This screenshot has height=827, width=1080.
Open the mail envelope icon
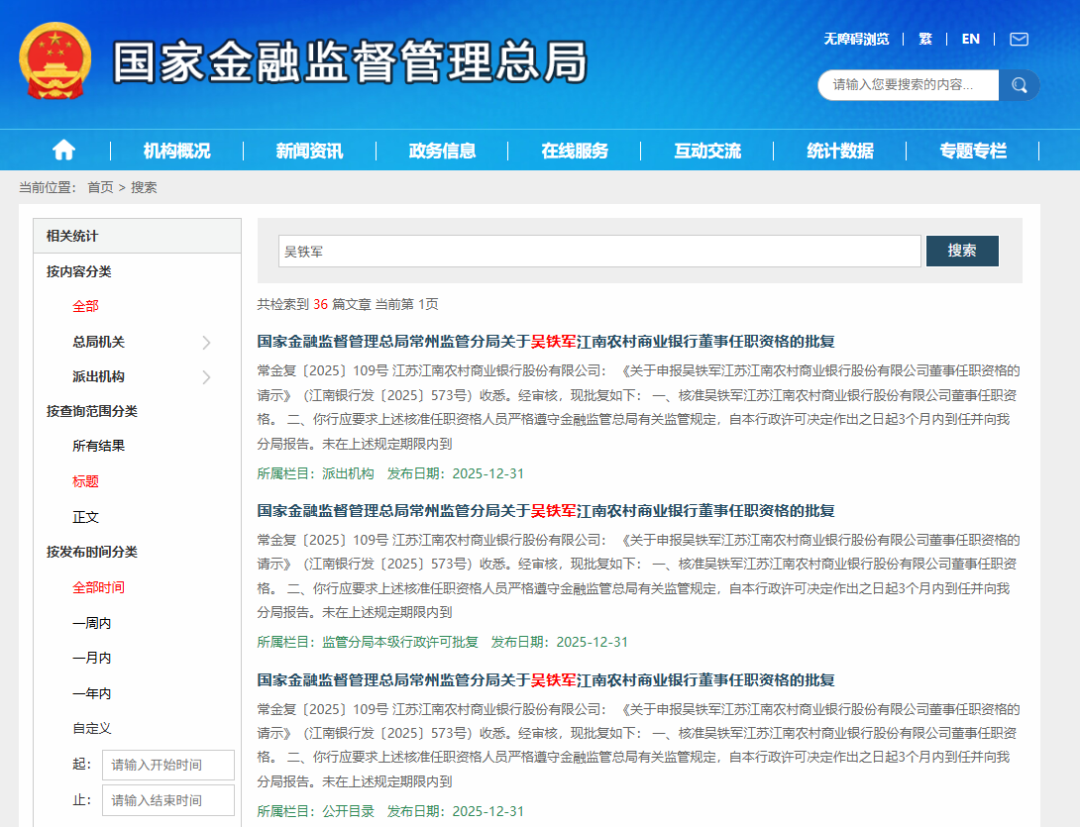coord(1019,39)
